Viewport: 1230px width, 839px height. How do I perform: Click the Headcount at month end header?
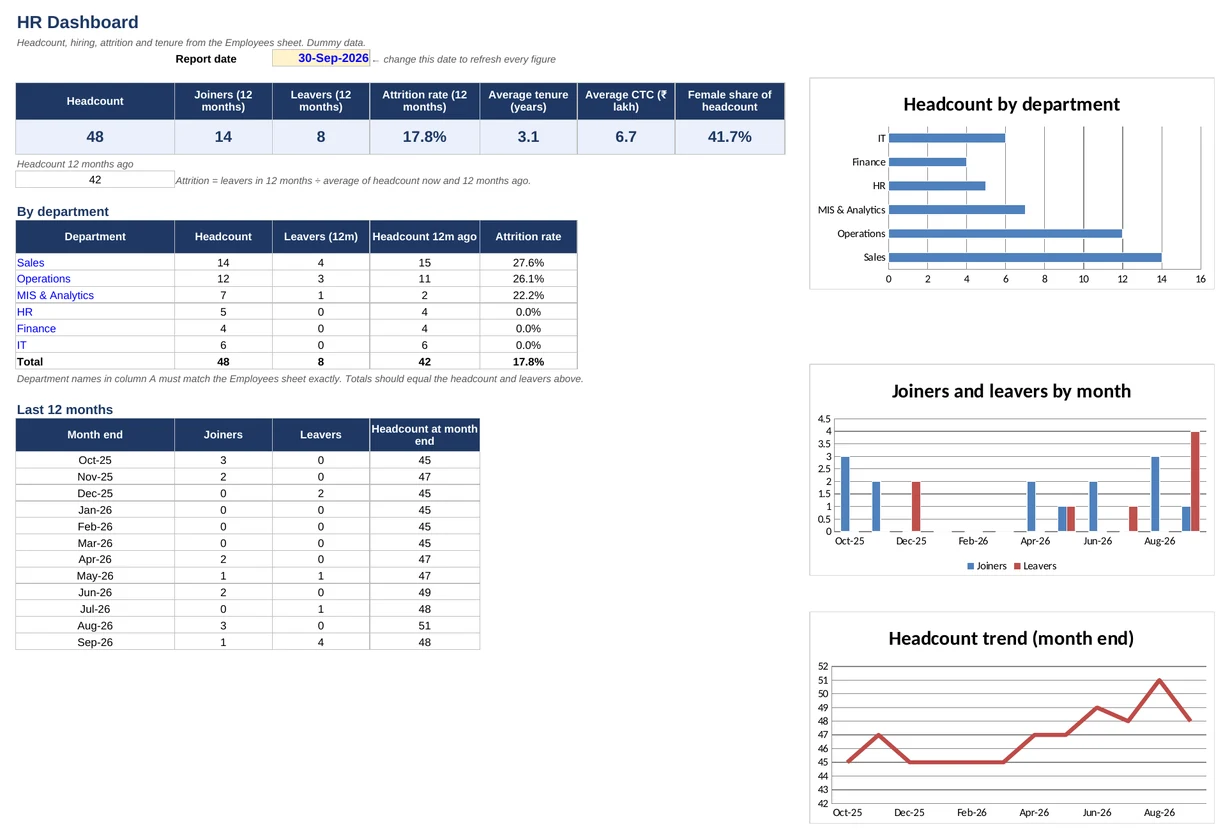(x=425, y=435)
